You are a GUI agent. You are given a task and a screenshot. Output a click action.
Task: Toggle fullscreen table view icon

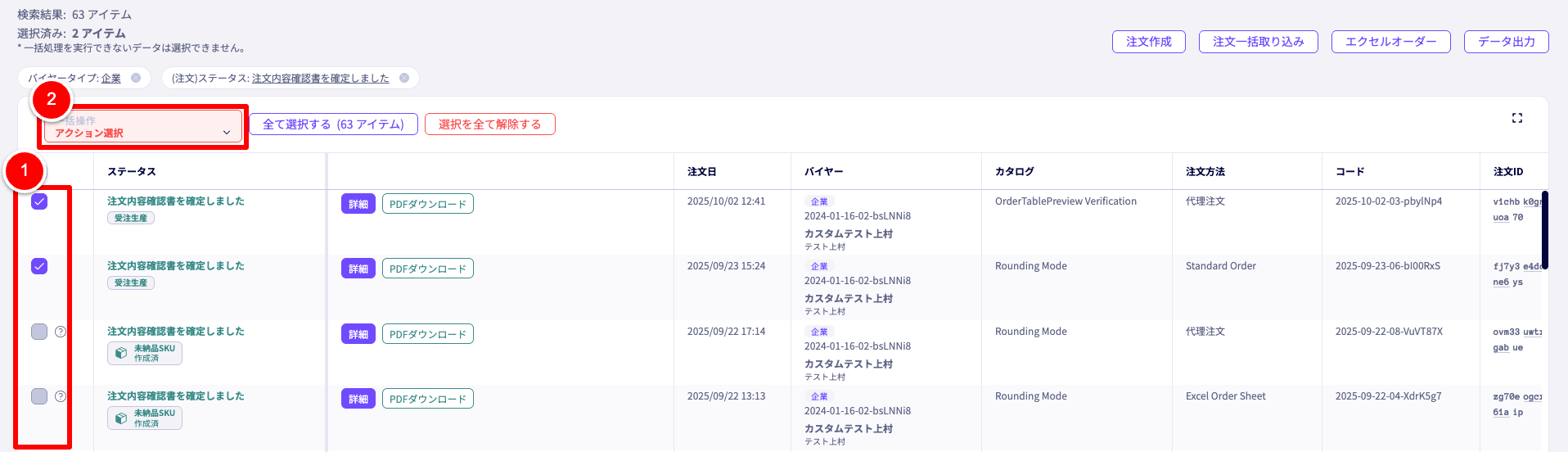pyautogui.click(x=1516, y=118)
